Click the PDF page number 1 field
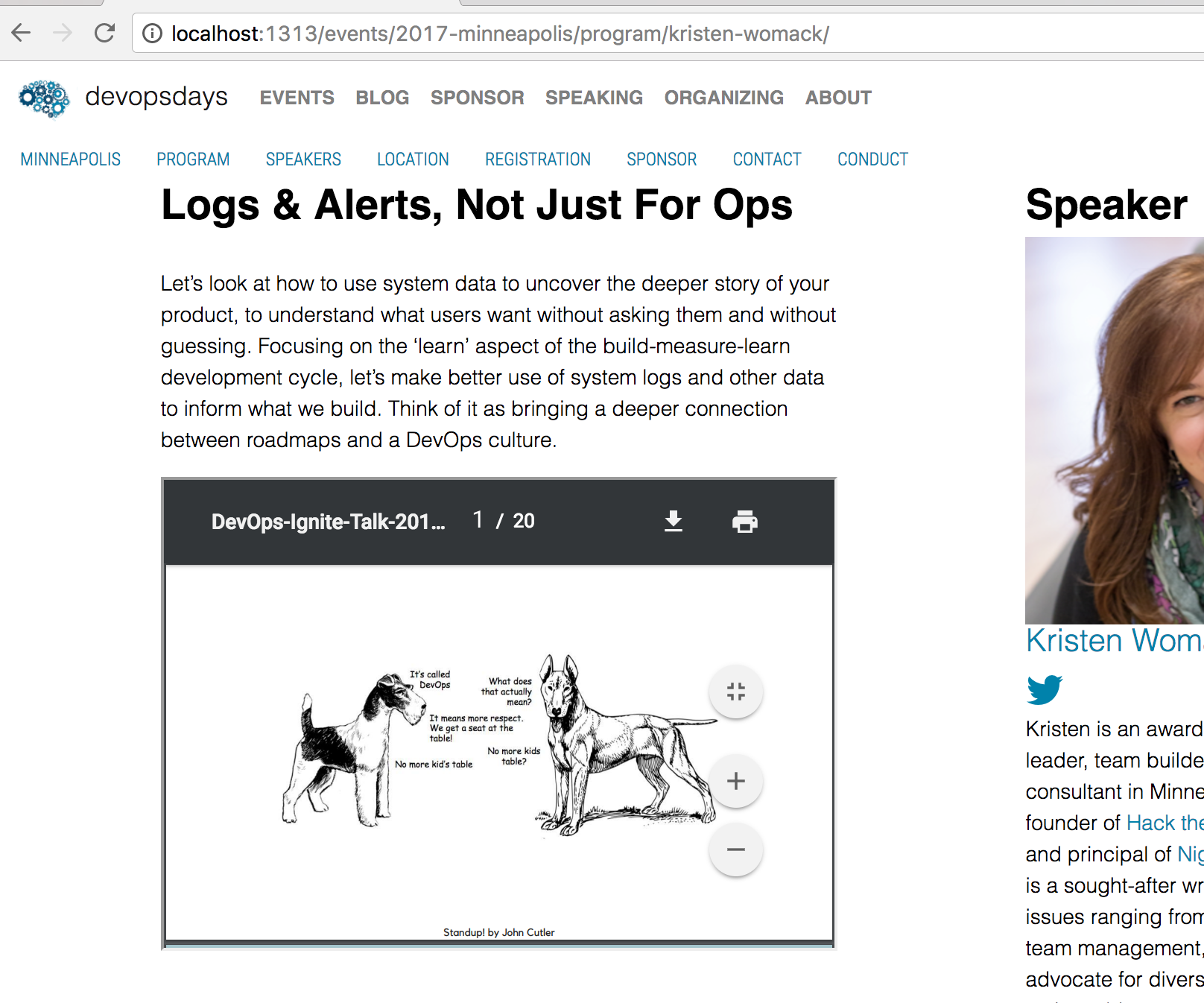The height and width of the screenshot is (1003, 1204). (x=478, y=520)
